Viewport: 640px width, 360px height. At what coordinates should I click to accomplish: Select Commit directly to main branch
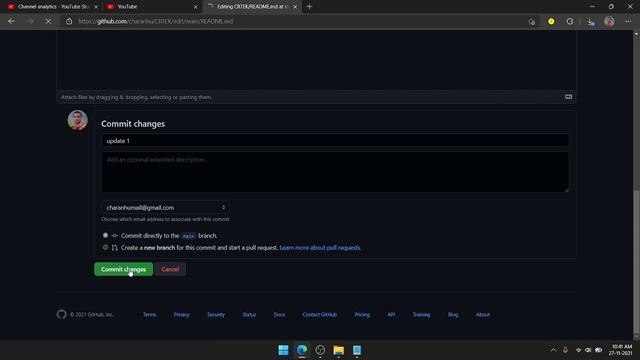coord(105,236)
